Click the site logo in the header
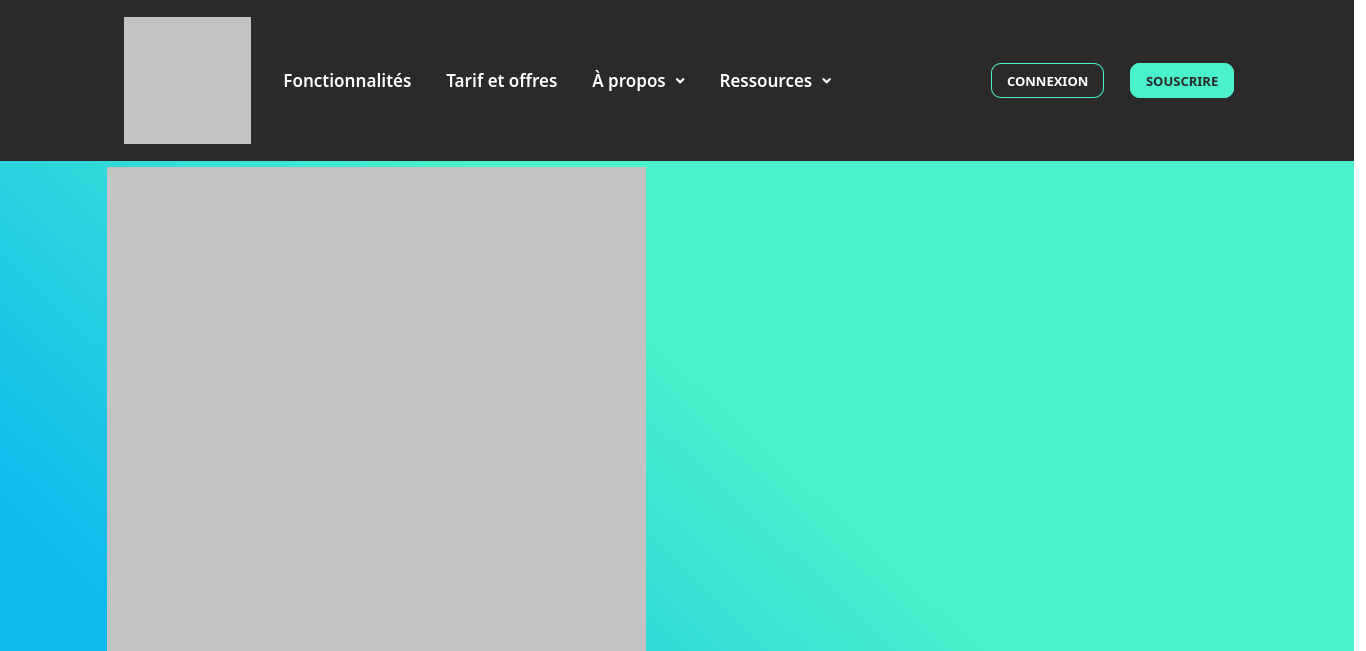The width and height of the screenshot is (1366, 651). point(187,80)
